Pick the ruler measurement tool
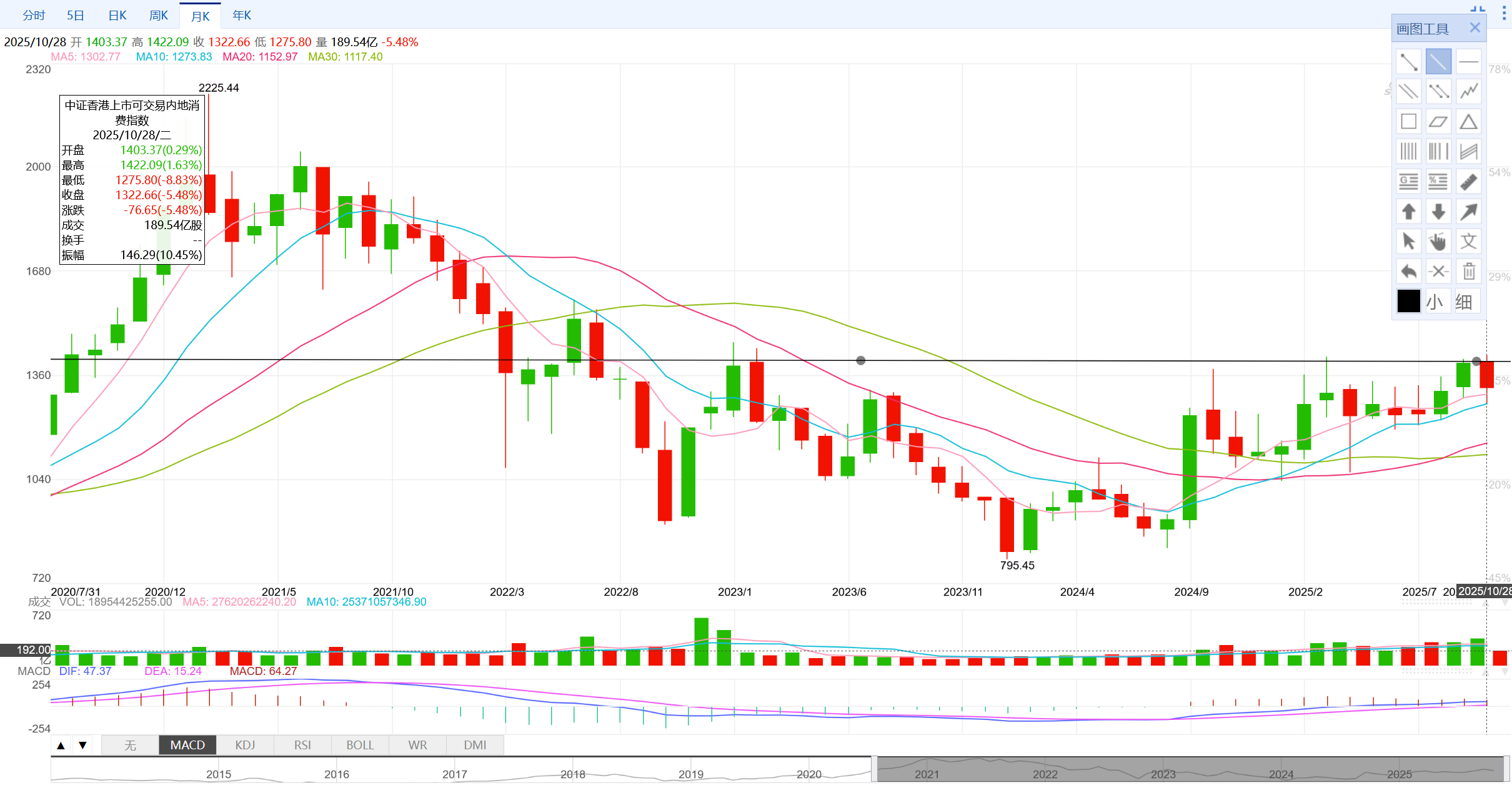The width and height of the screenshot is (1512, 808). [x=1468, y=182]
